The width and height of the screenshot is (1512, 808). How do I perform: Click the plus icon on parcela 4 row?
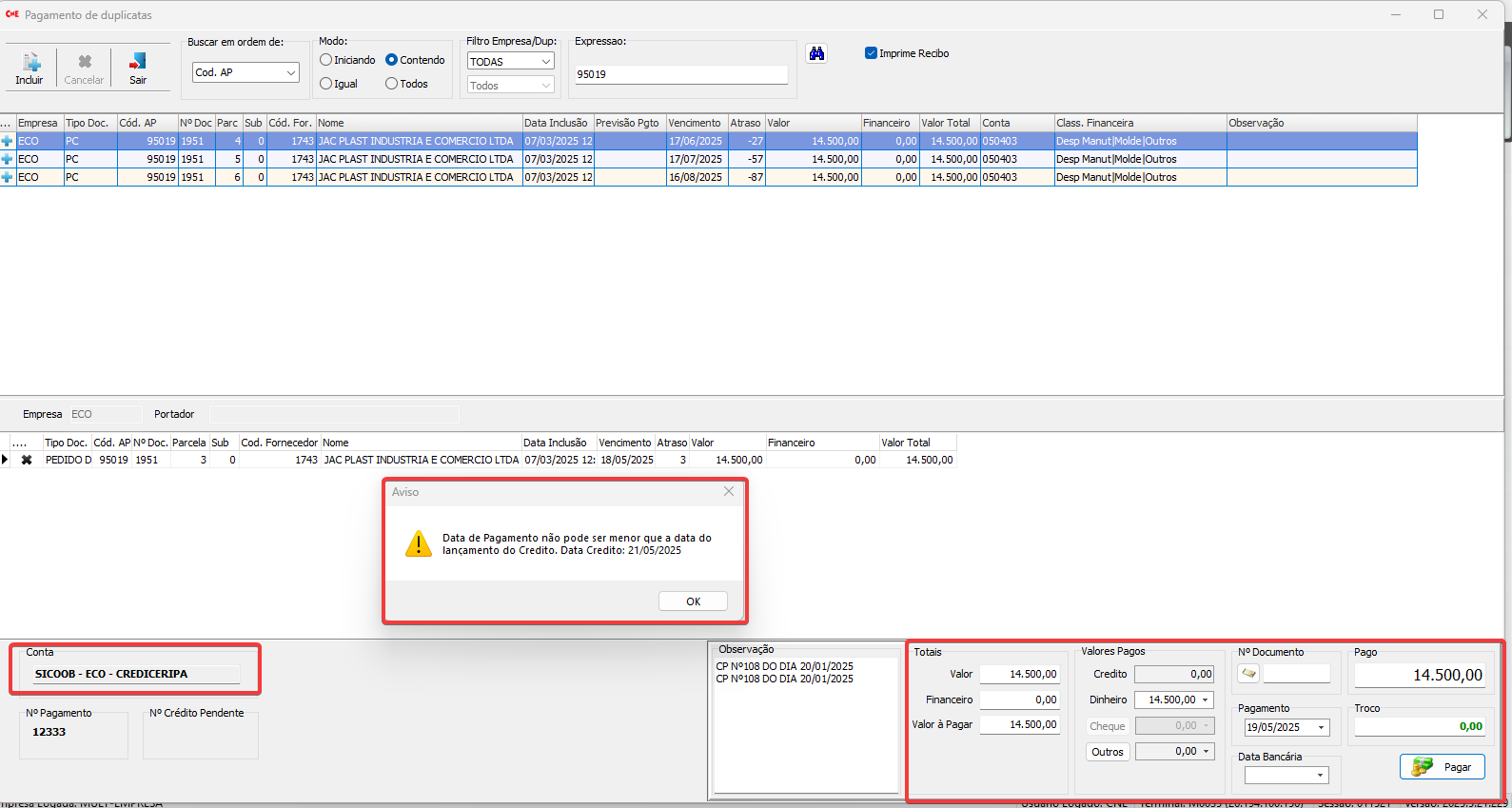pyautogui.click(x=8, y=141)
